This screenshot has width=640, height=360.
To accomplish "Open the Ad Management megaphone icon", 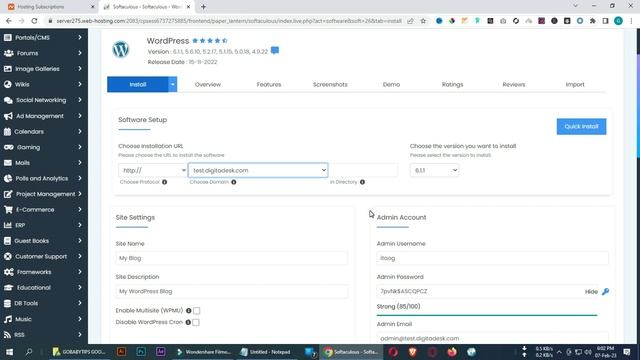I will point(8,116).
